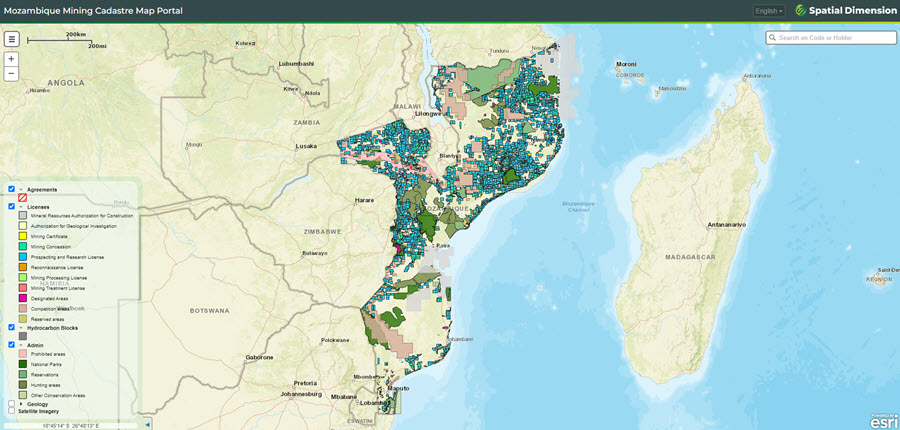This screenshot has height=430, width=900.
Task: Click Prospecting and Research License swatch
Action: click(22, 257)
